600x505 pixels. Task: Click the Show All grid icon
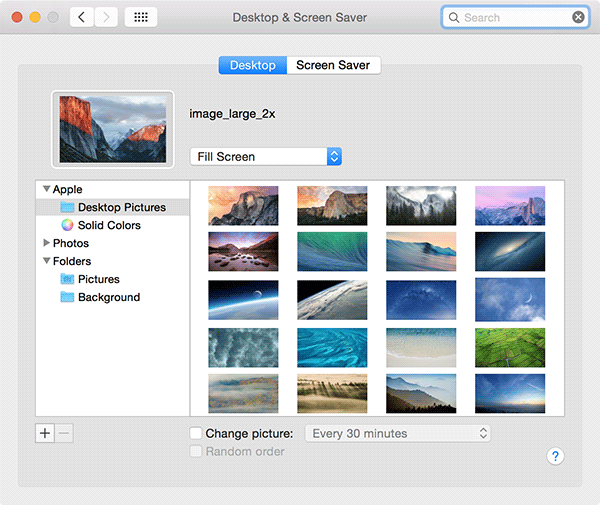tap(140, 18)
